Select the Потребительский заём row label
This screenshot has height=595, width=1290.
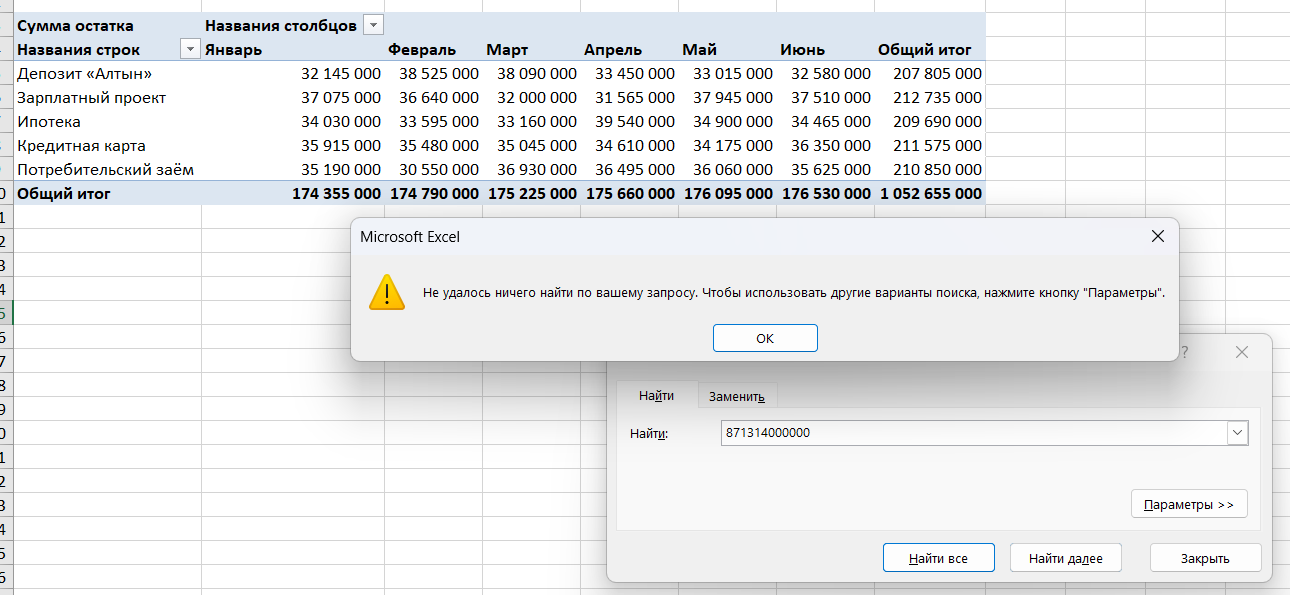point(108,169)
